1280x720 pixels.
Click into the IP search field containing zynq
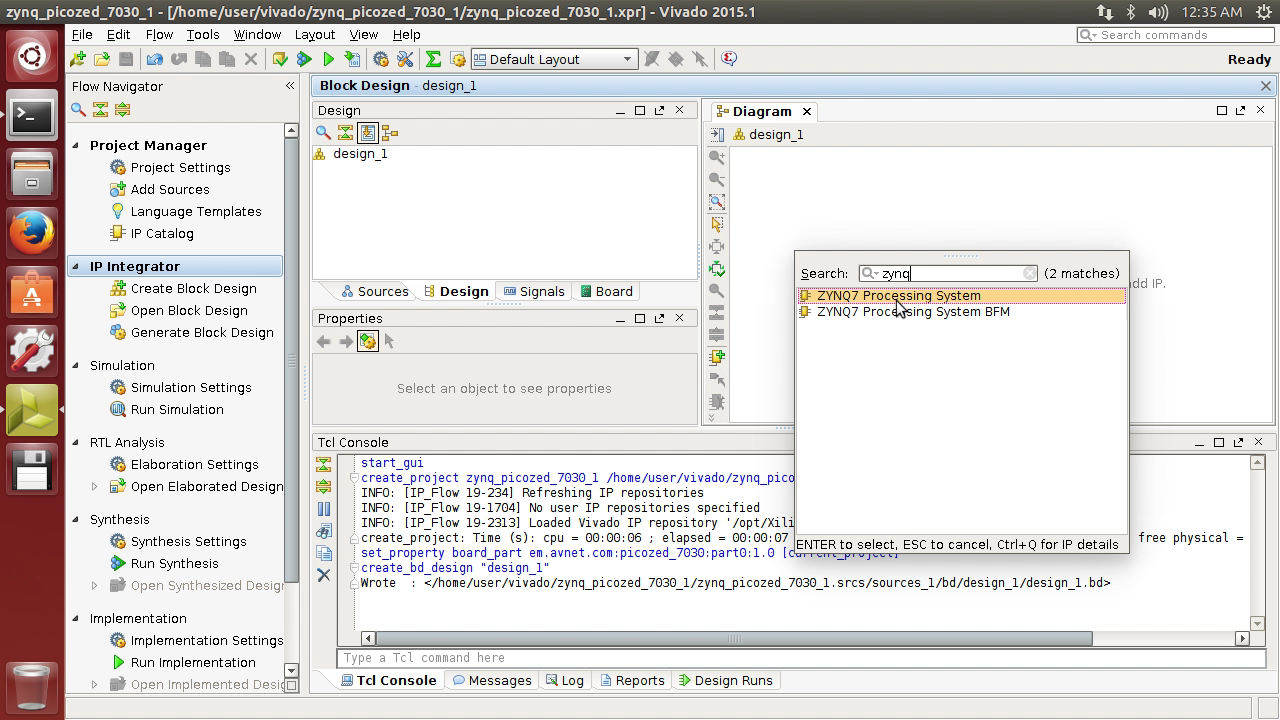pos(950,273)
